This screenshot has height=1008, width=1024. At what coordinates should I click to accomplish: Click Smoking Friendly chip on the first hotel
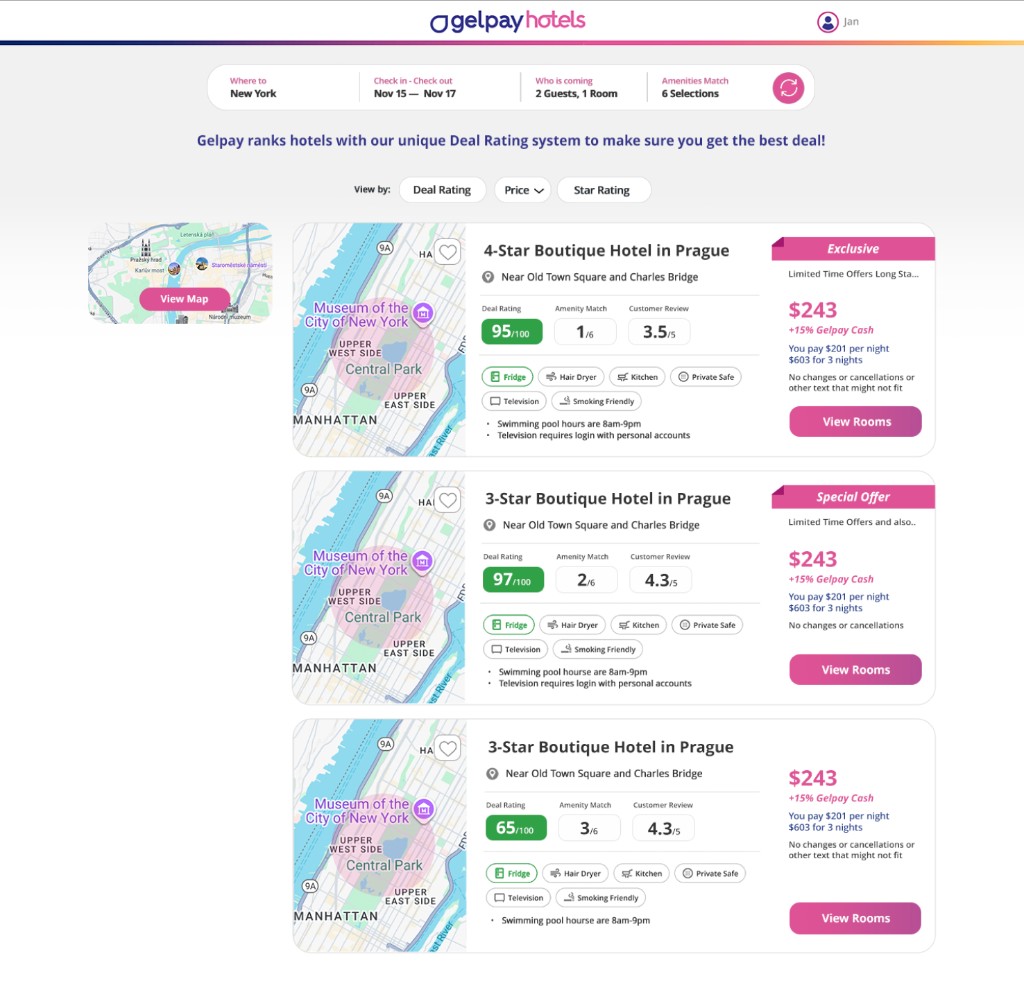tap(596, 402)
